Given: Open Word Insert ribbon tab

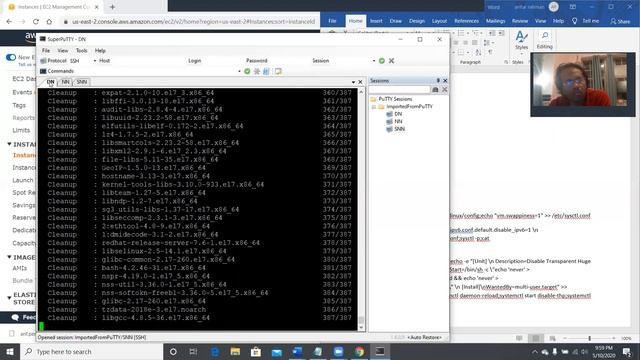Looking at the screenshot, I should (376, 20).
